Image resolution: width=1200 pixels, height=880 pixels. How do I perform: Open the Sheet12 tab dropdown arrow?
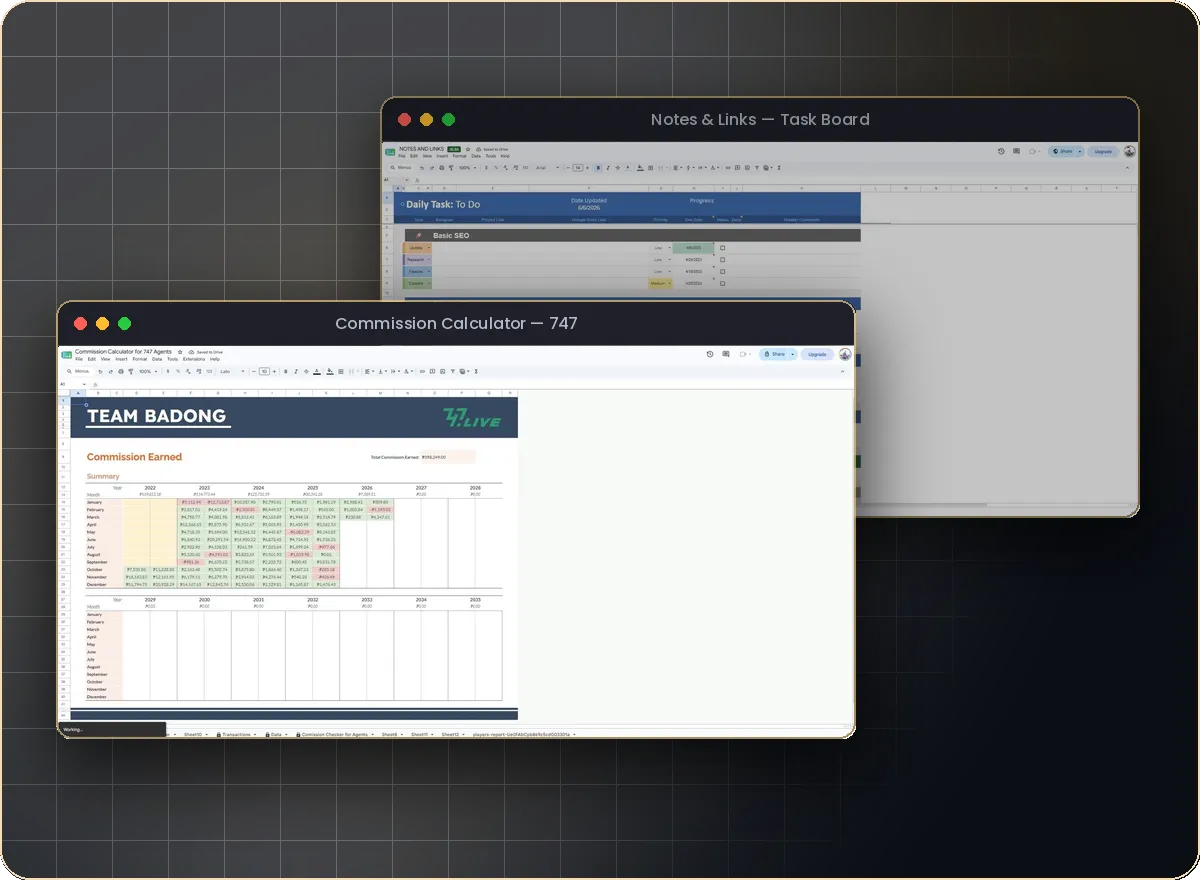[464, 734]
